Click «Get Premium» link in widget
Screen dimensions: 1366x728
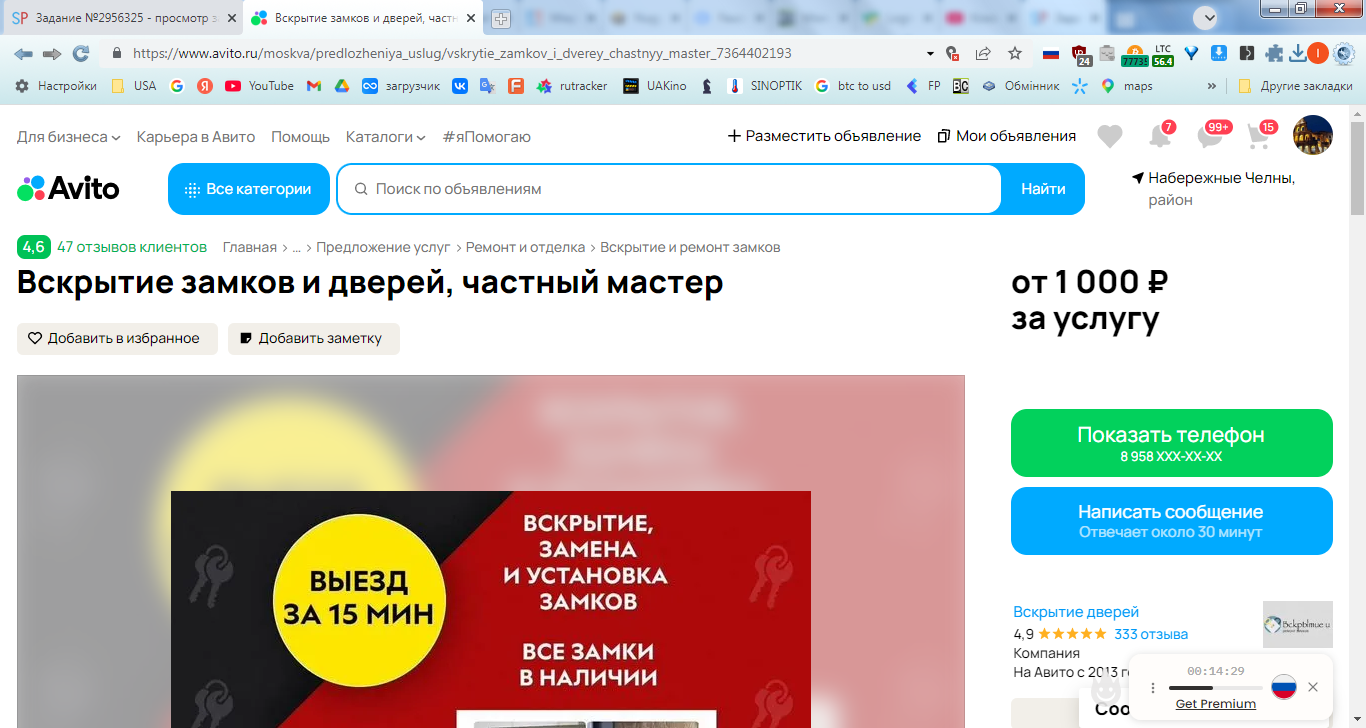pyautogui.click(x=1216, y=704)
